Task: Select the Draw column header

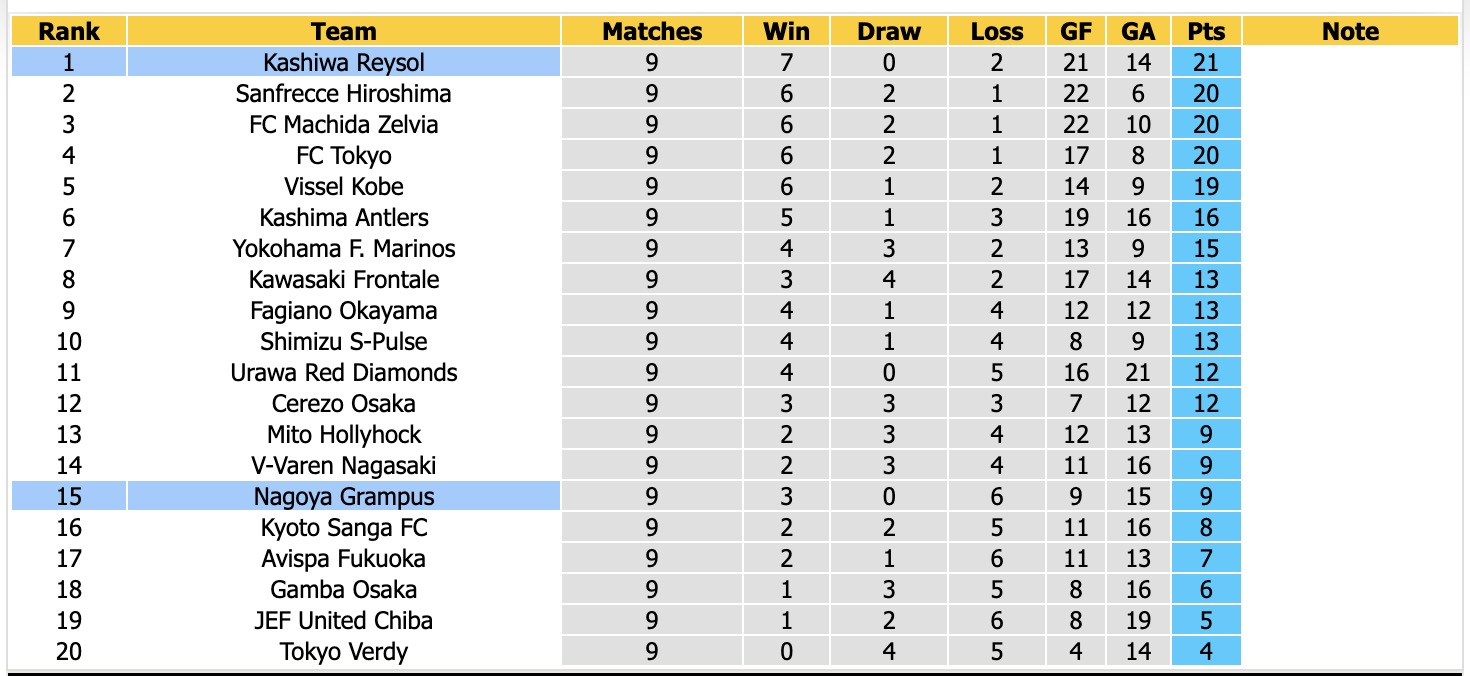Action: coord(889,31)
